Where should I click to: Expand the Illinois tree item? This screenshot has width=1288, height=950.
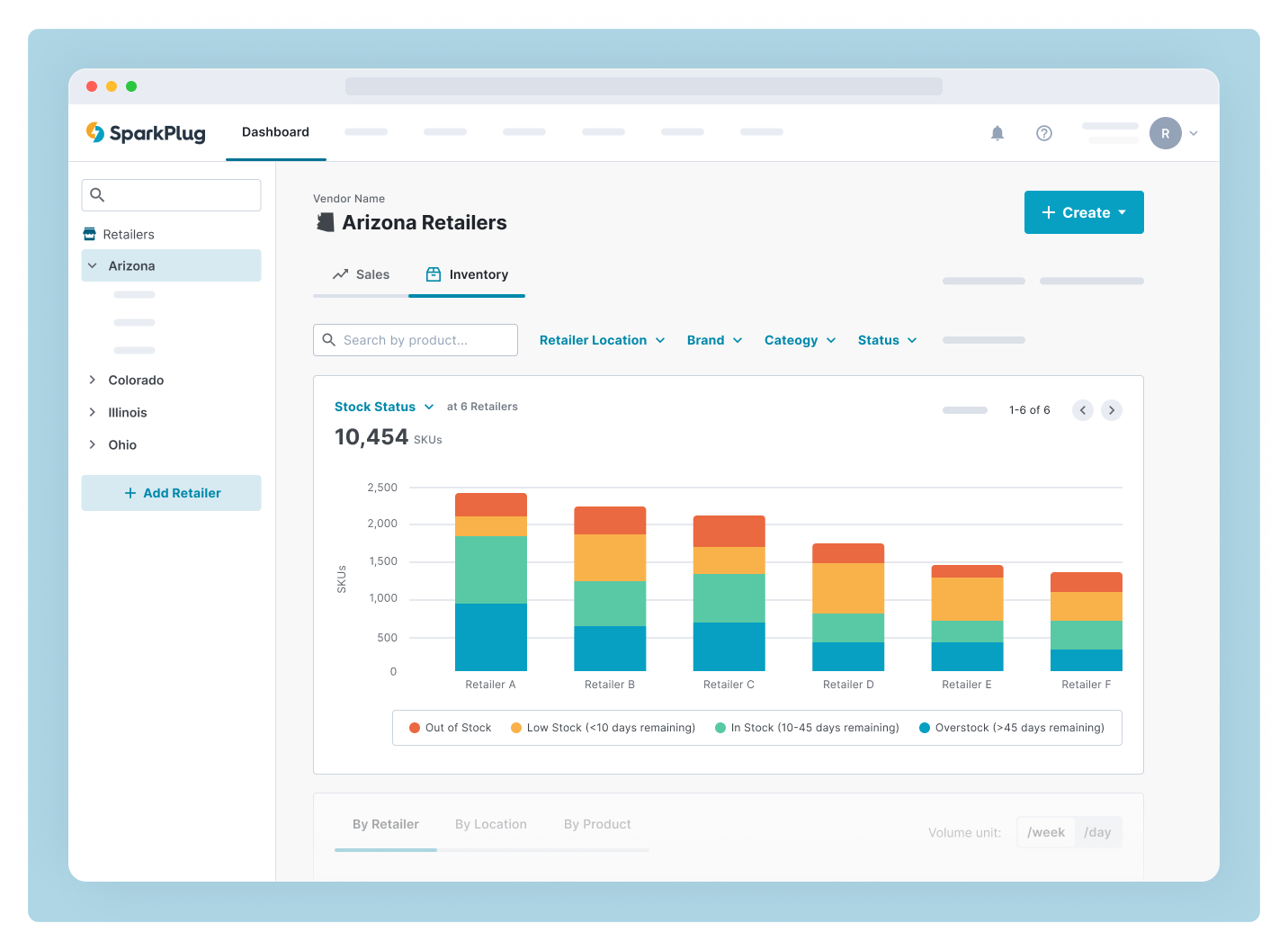93,412
